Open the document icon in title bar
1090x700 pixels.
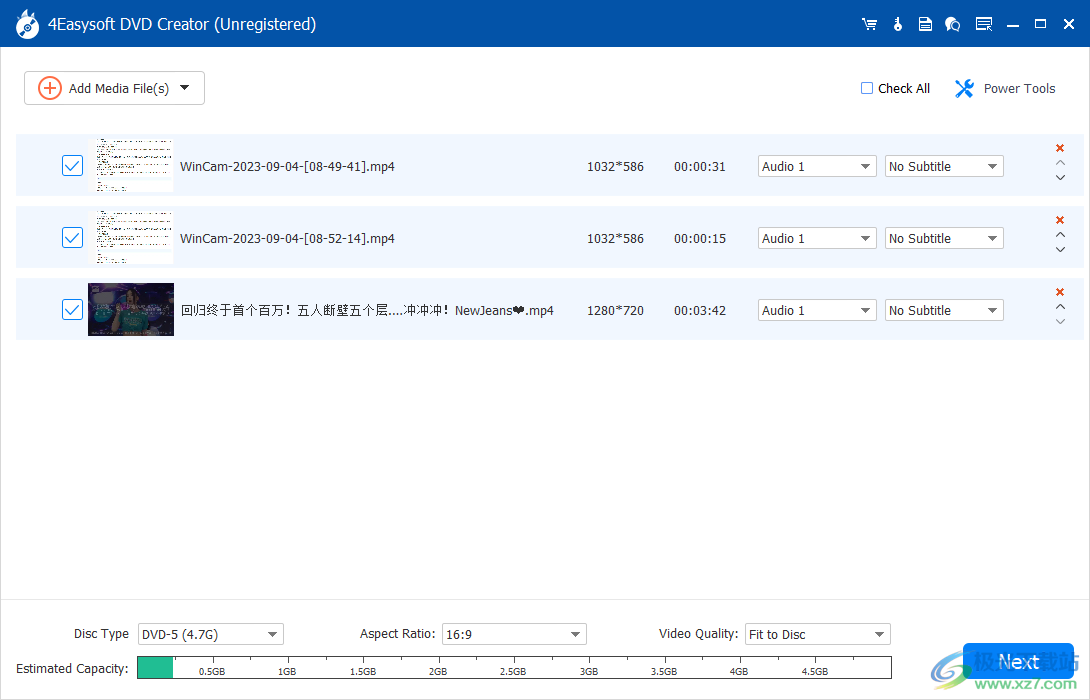(925, 23)
